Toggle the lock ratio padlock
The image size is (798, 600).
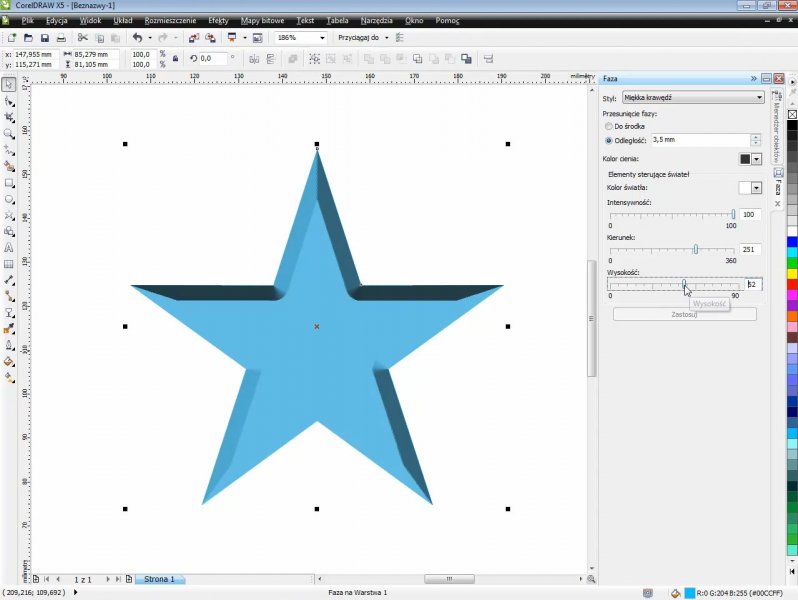coord(175,59)
